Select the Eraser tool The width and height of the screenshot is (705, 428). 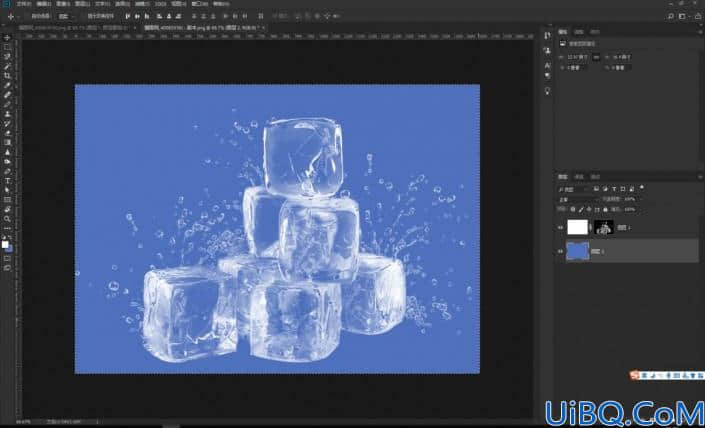7,133
